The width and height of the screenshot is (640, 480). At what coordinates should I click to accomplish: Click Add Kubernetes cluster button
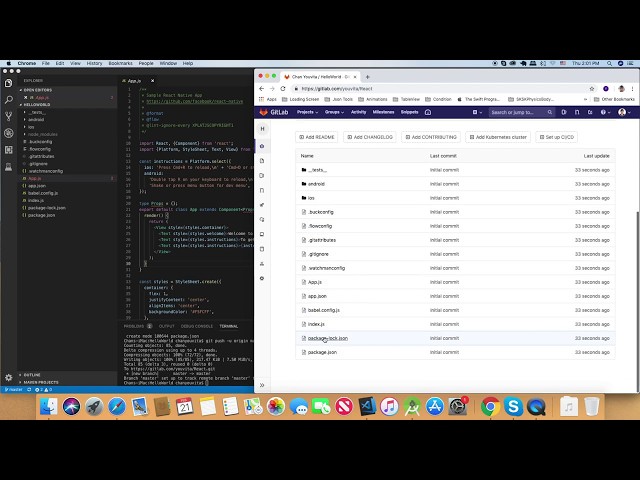click(x=498, y=137)
